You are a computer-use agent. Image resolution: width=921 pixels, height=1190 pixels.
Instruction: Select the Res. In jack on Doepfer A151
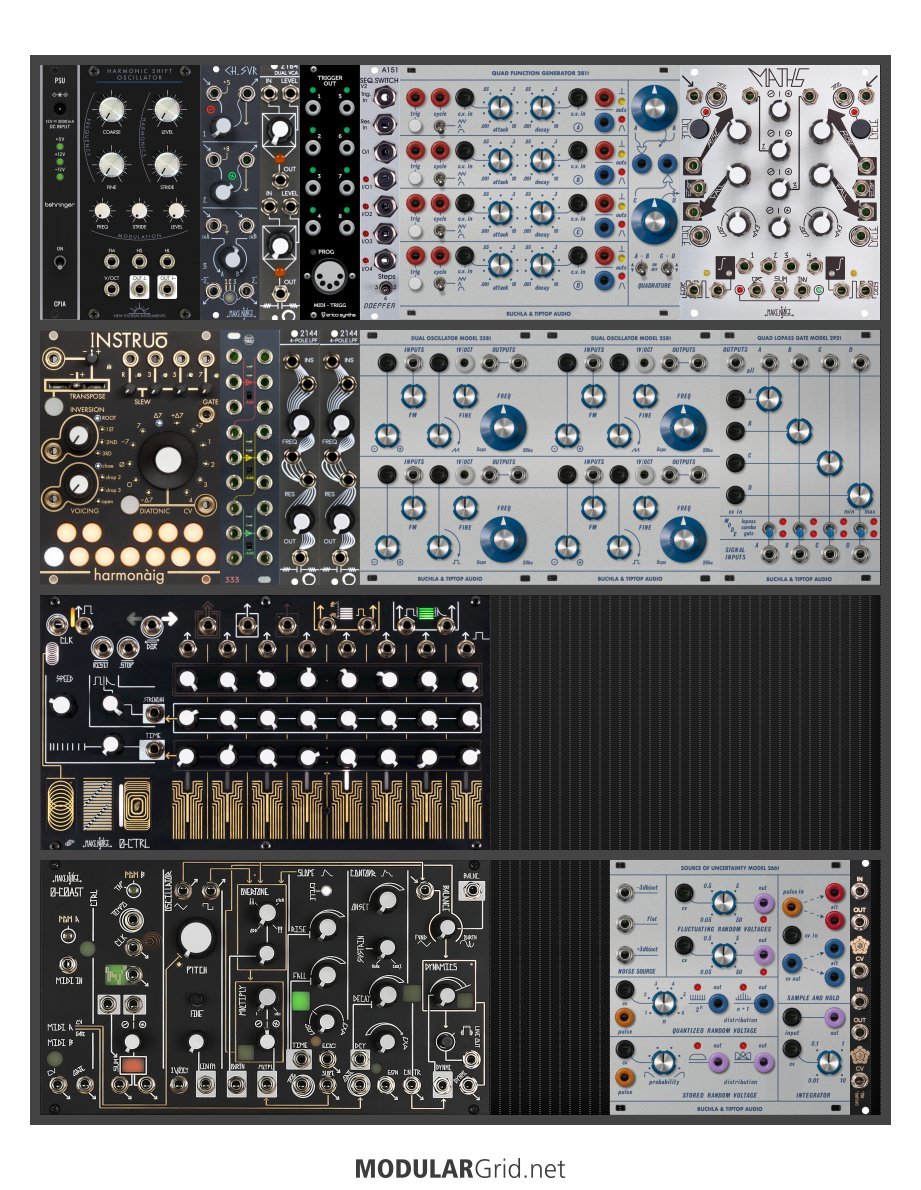pyautogui.click(x=385, y=124)
